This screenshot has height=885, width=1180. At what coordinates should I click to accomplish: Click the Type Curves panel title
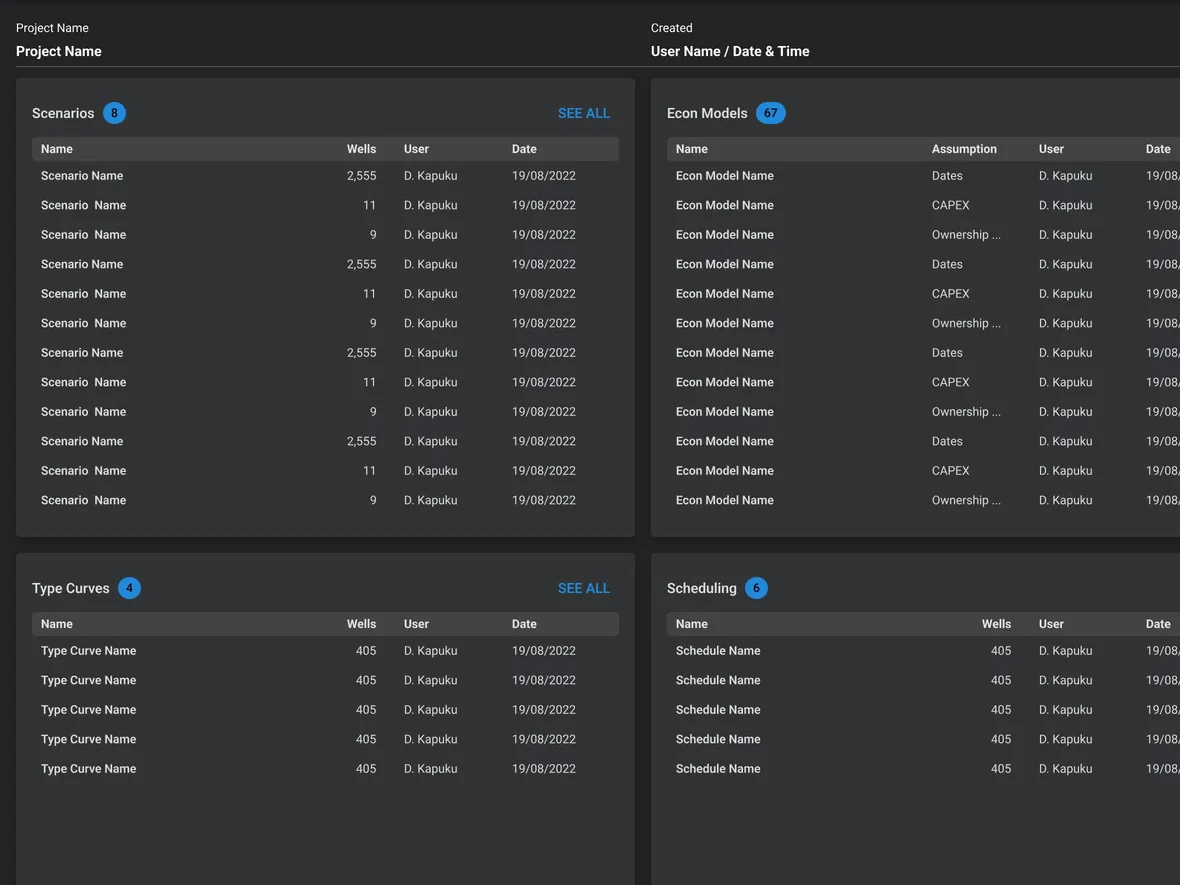point(71,588)
